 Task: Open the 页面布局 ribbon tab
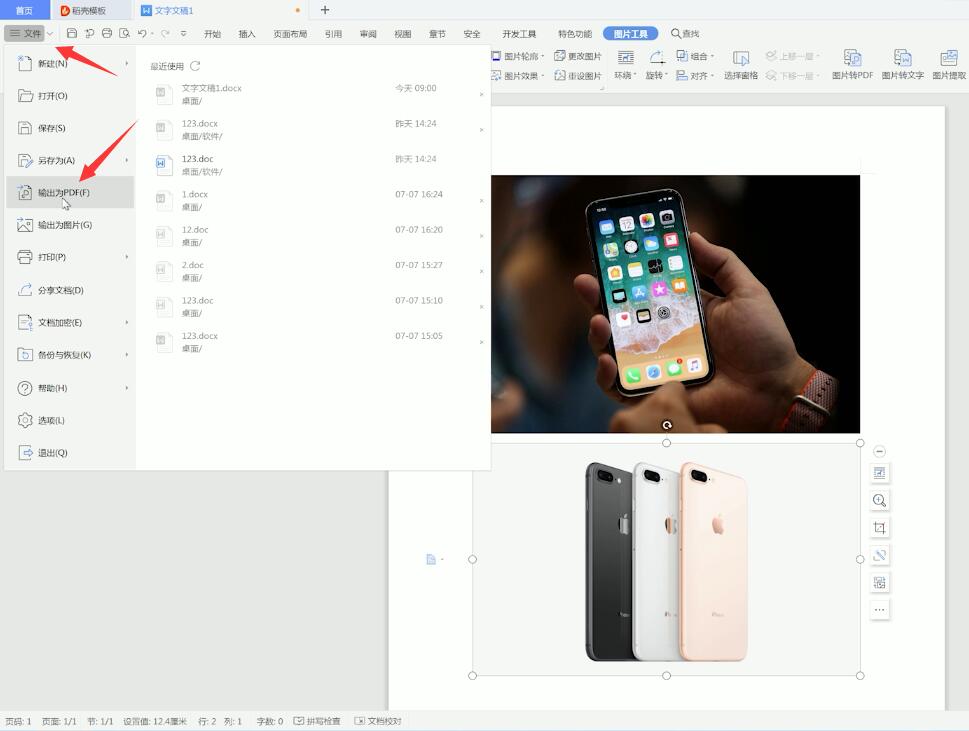290,34
